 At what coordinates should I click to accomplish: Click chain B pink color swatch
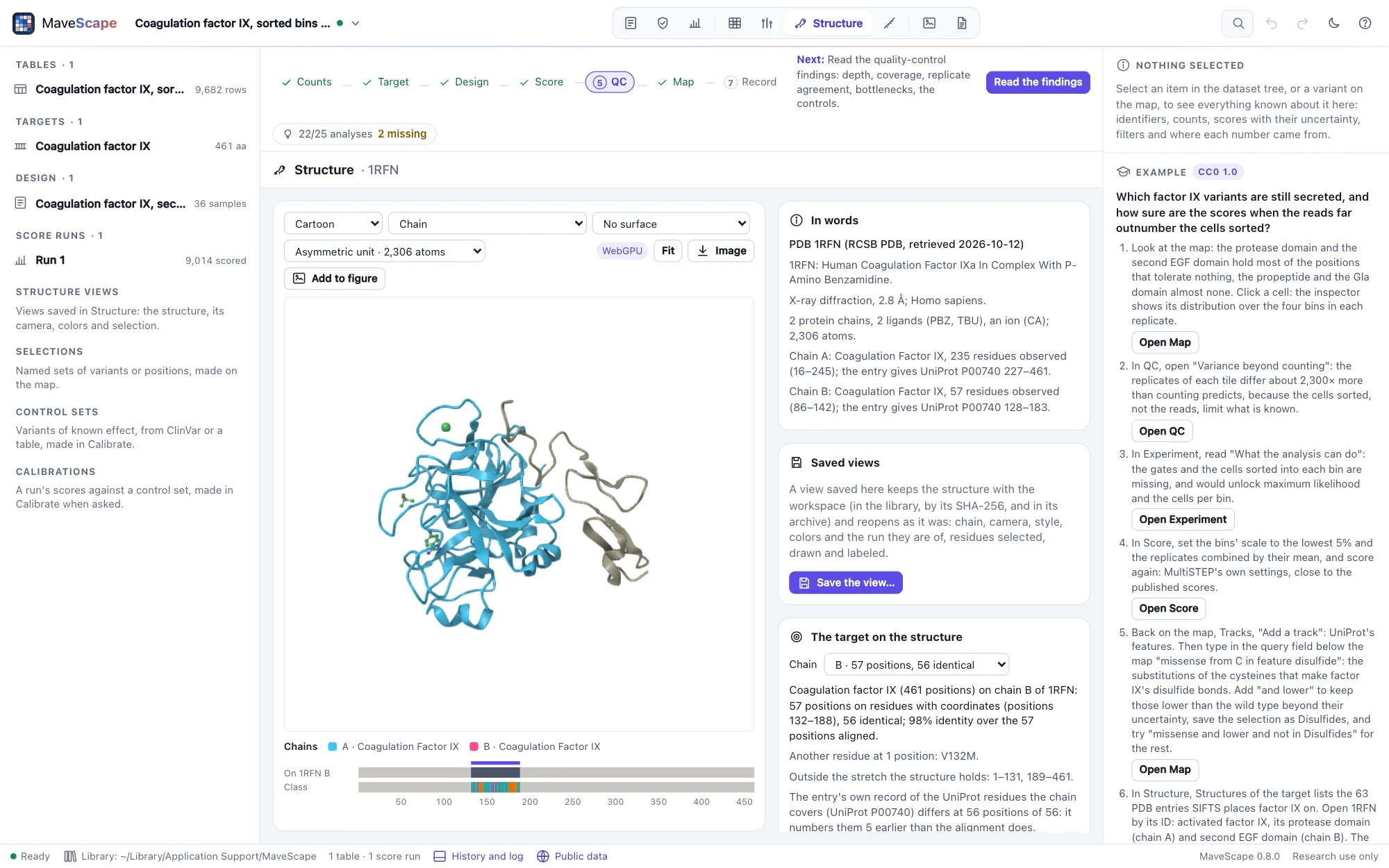474,746
